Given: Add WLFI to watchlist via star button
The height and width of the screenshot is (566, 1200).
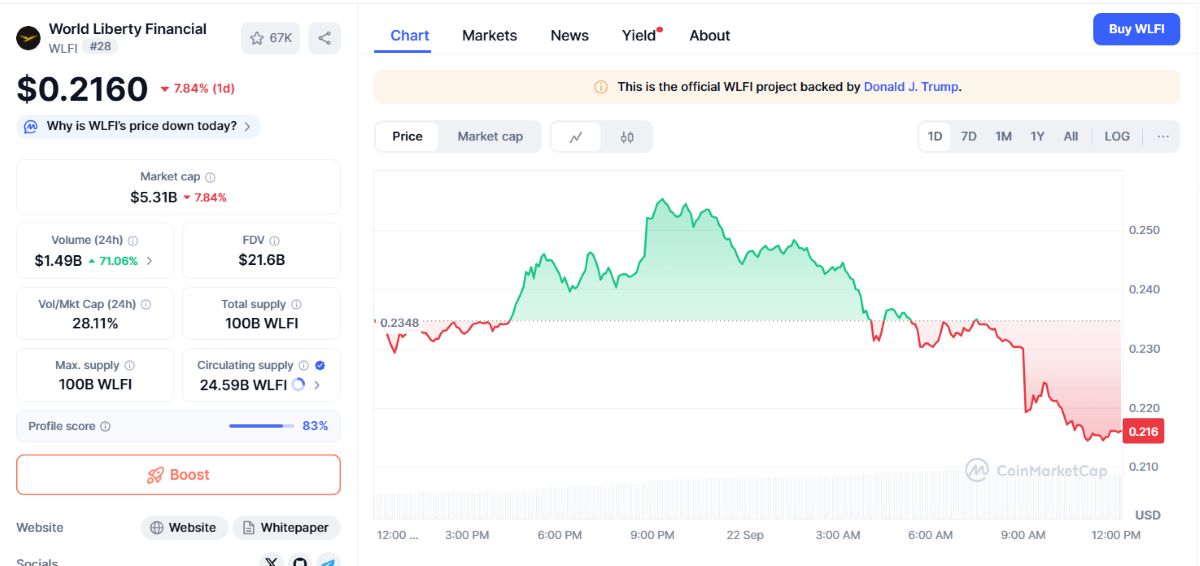Looking at the screenshot, I should (x=270, y=38).
